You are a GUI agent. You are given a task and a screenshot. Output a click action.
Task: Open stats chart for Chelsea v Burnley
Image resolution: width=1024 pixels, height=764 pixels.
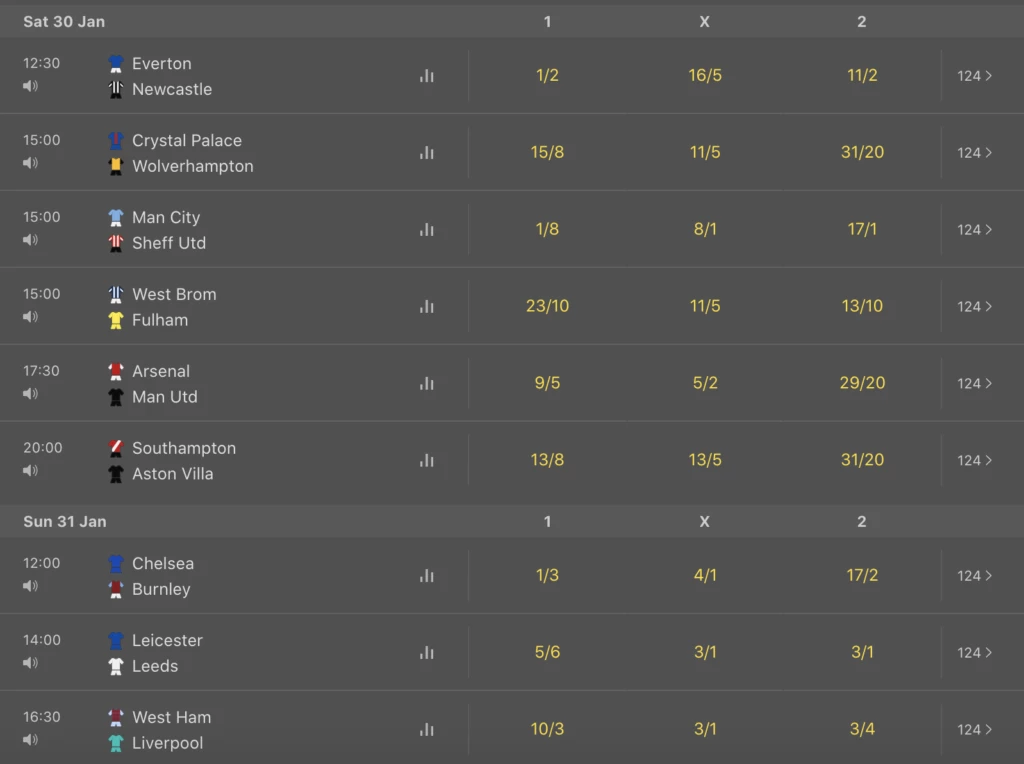[x=426, y=576]
